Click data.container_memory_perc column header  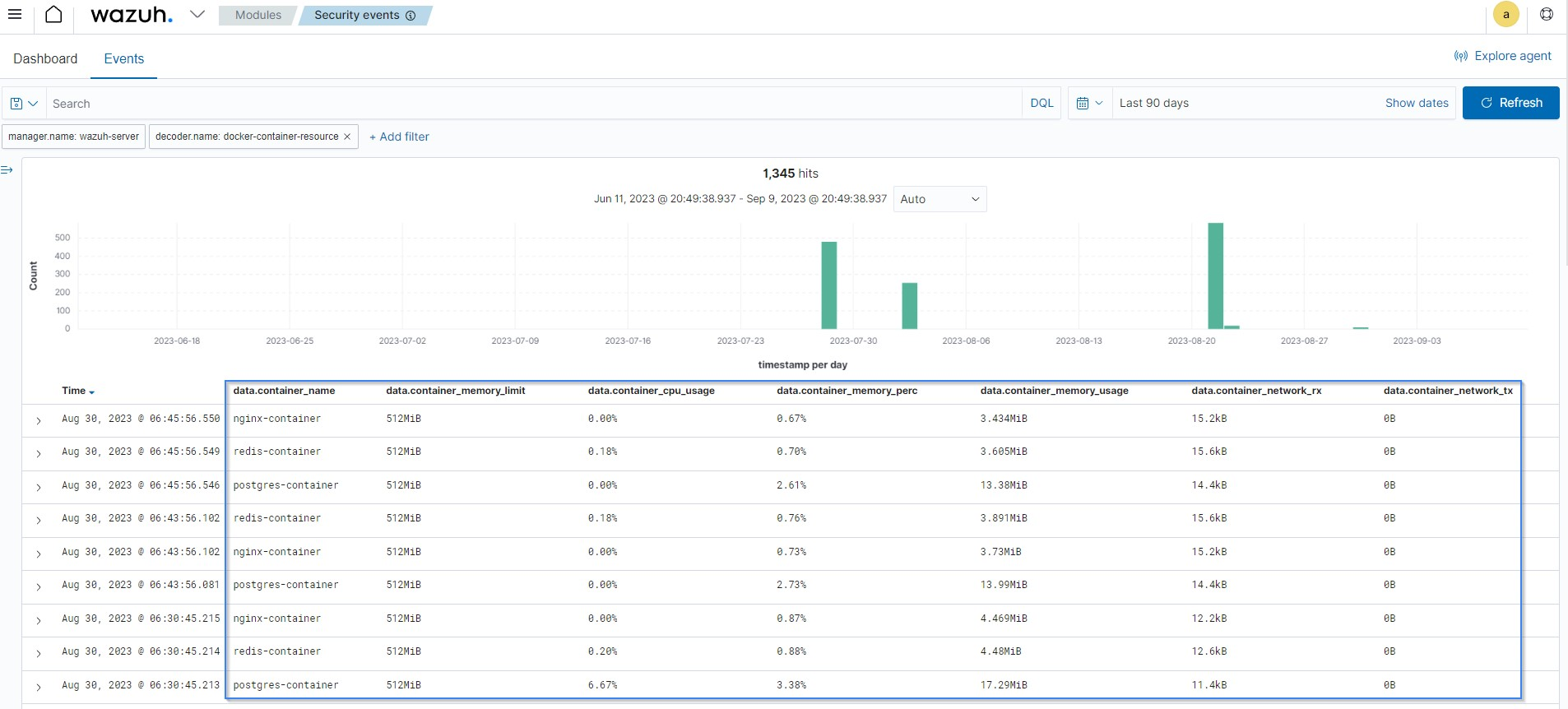[x=847, y=391]
